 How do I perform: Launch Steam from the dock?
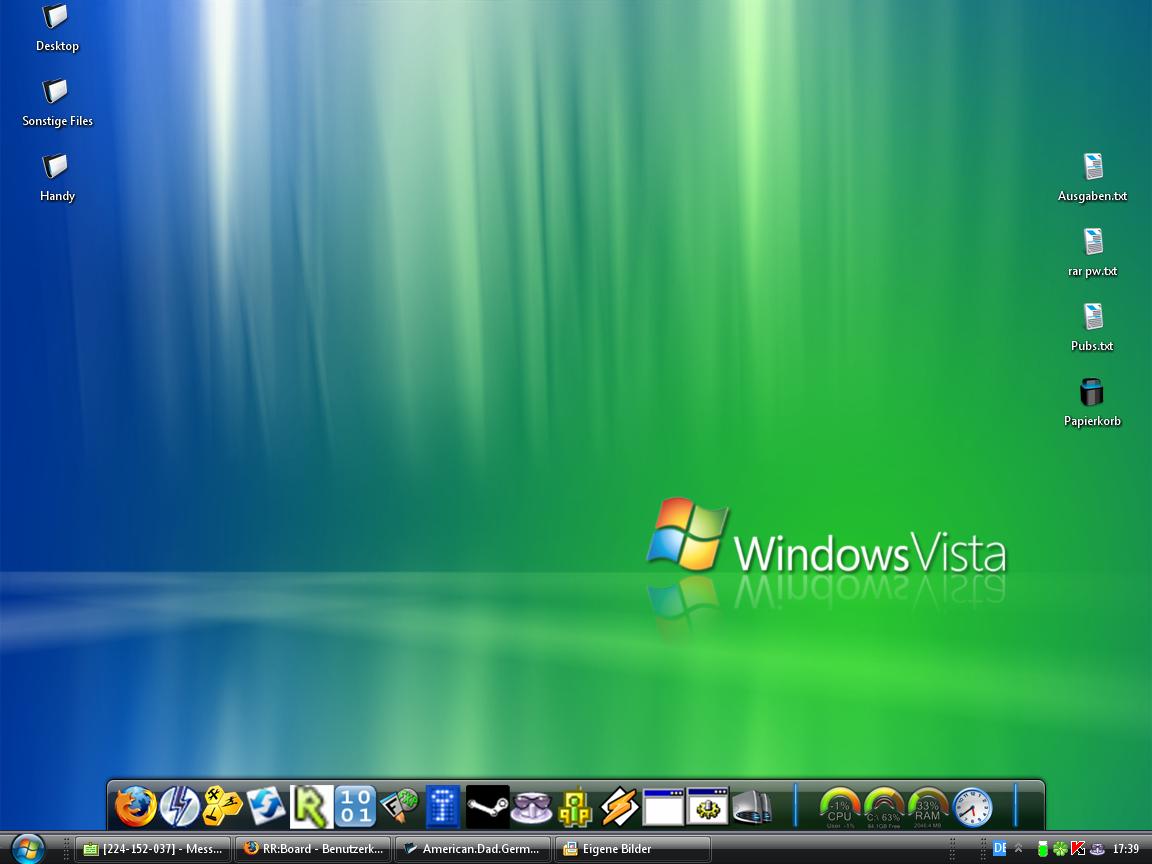487,806
